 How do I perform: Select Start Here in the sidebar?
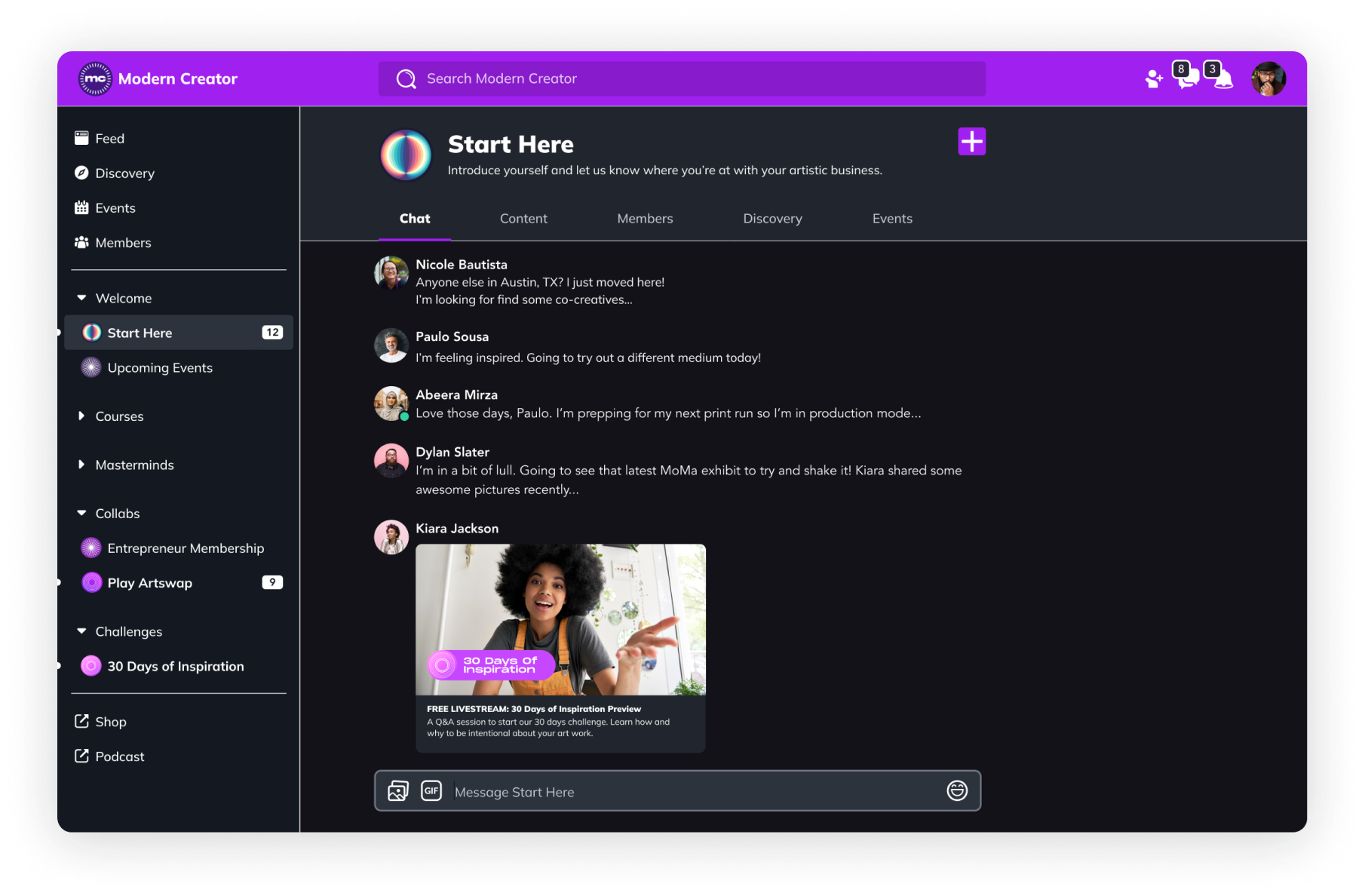click(179, 333)
